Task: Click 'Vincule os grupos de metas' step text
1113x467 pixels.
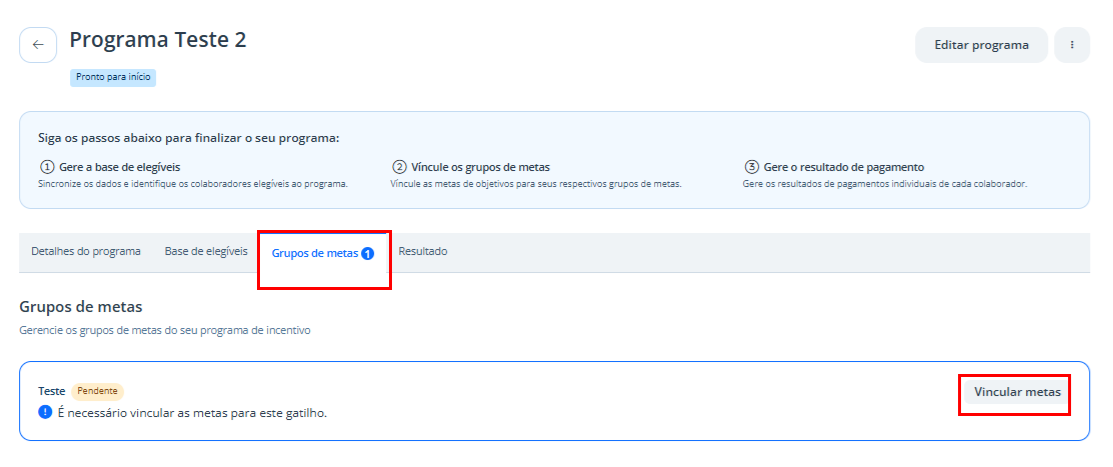Action: pyautogui.click(x=481, y=167)
